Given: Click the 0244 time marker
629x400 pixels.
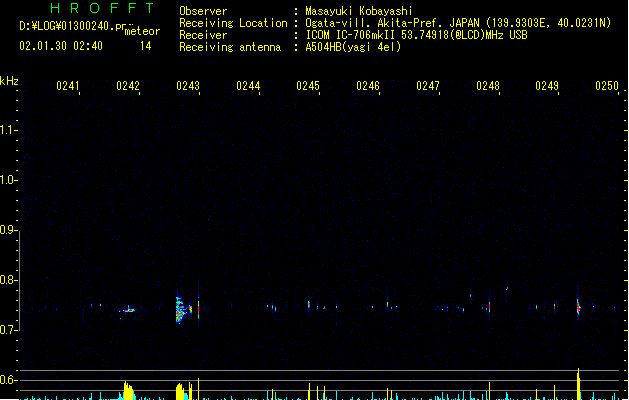Looking at the screenshot, I should tap(248, 86).
